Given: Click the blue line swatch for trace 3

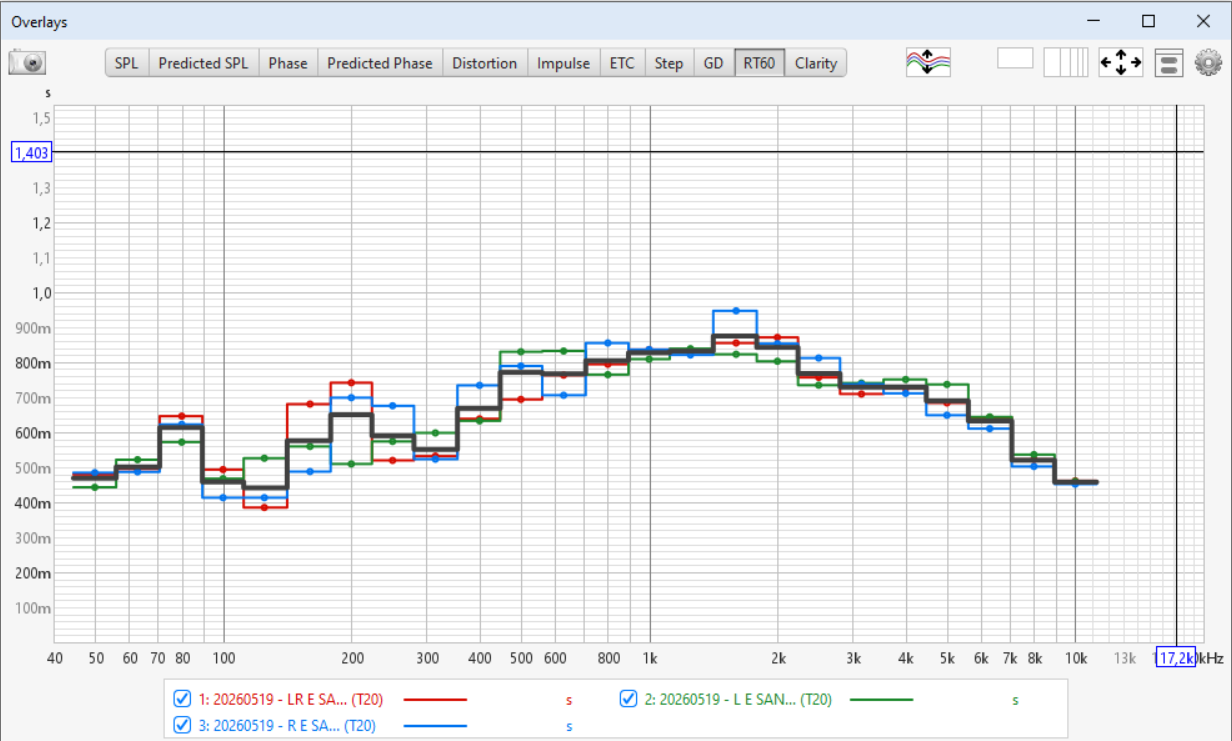Looking at the screenshot, I should pyautogui.click(x=436, y=725).
